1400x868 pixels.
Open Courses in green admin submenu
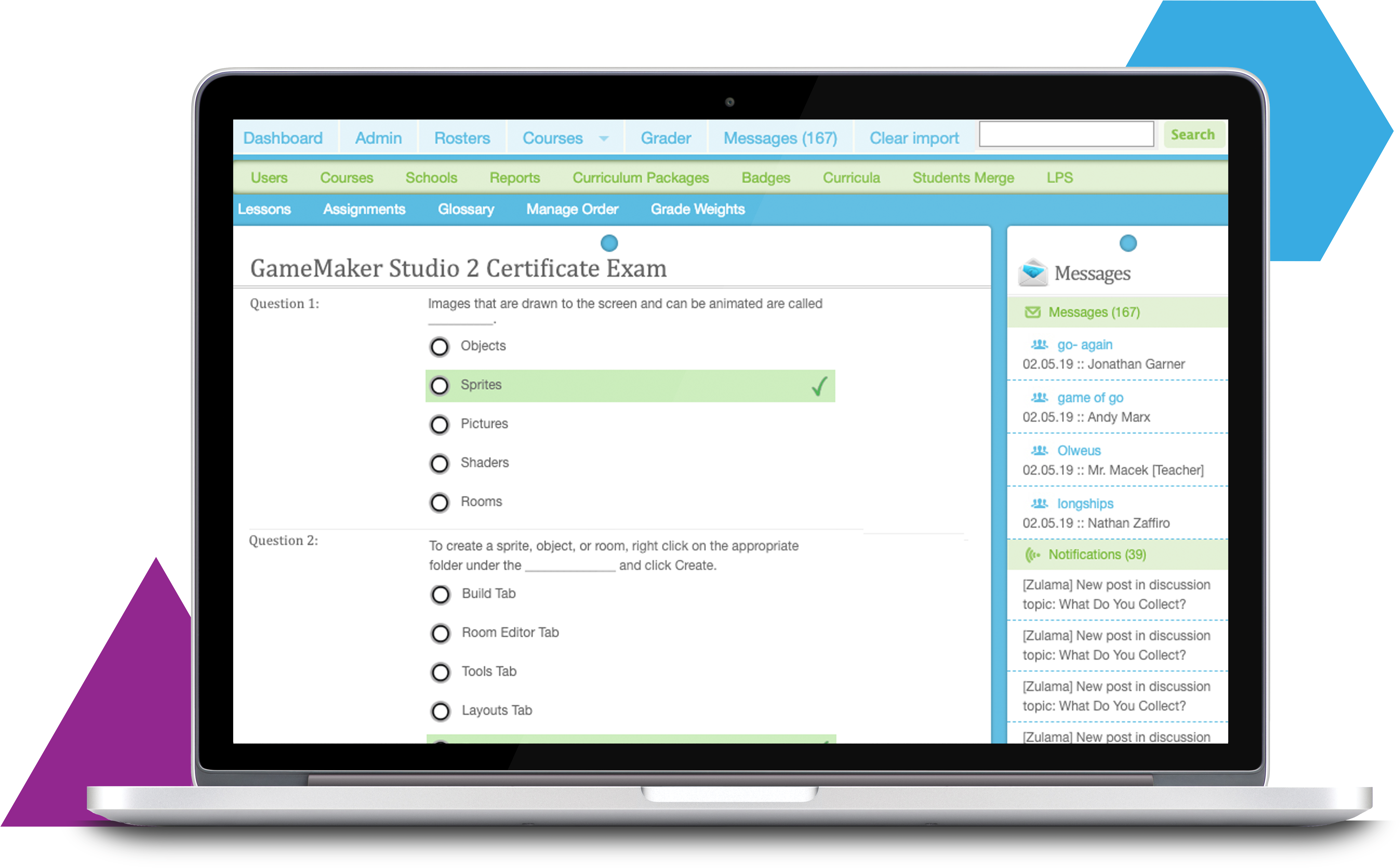click(346, 177)
